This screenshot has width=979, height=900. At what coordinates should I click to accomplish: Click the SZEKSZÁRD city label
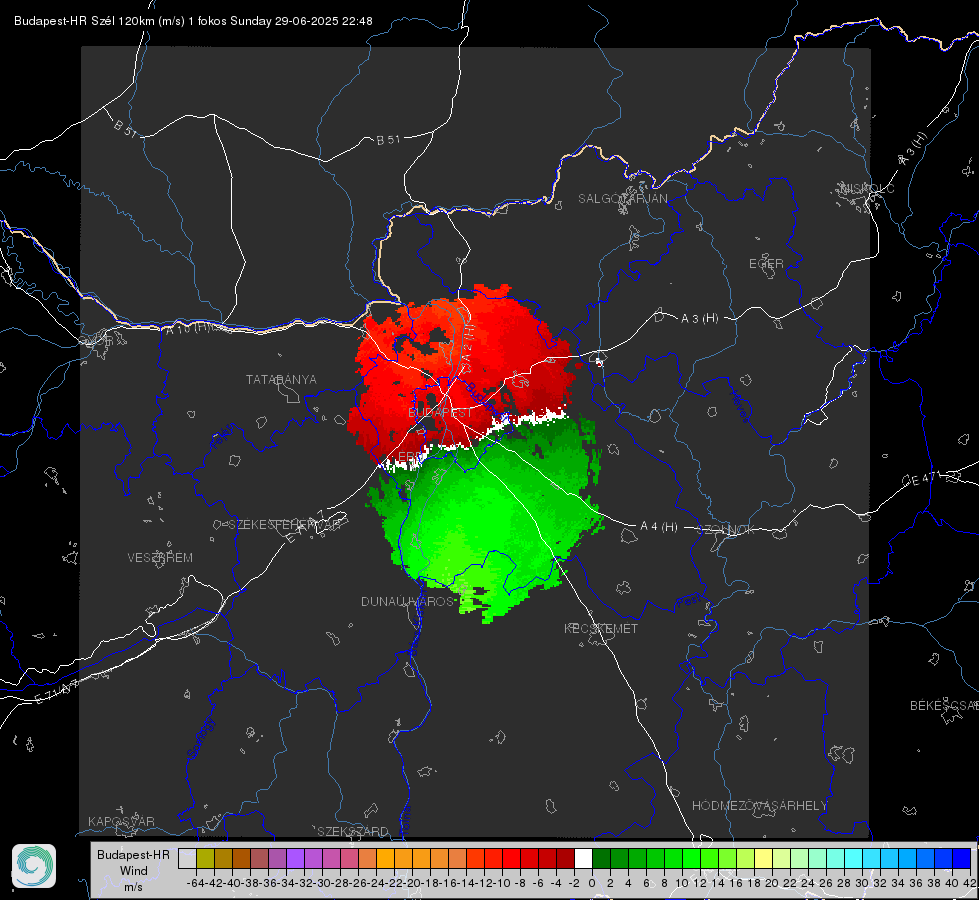pyautogui.click(x=353, y=831)
